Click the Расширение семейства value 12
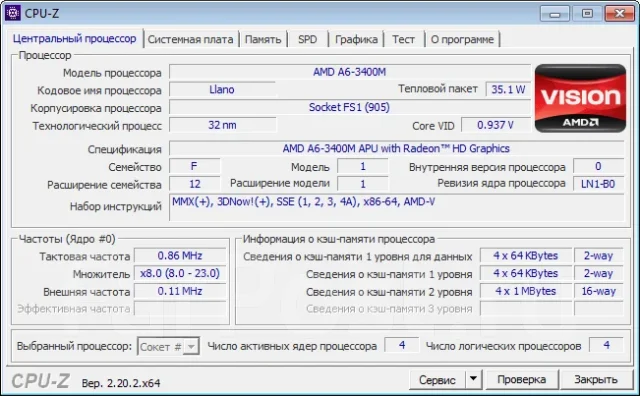This screenshot has width=640, height=396. 194,184
